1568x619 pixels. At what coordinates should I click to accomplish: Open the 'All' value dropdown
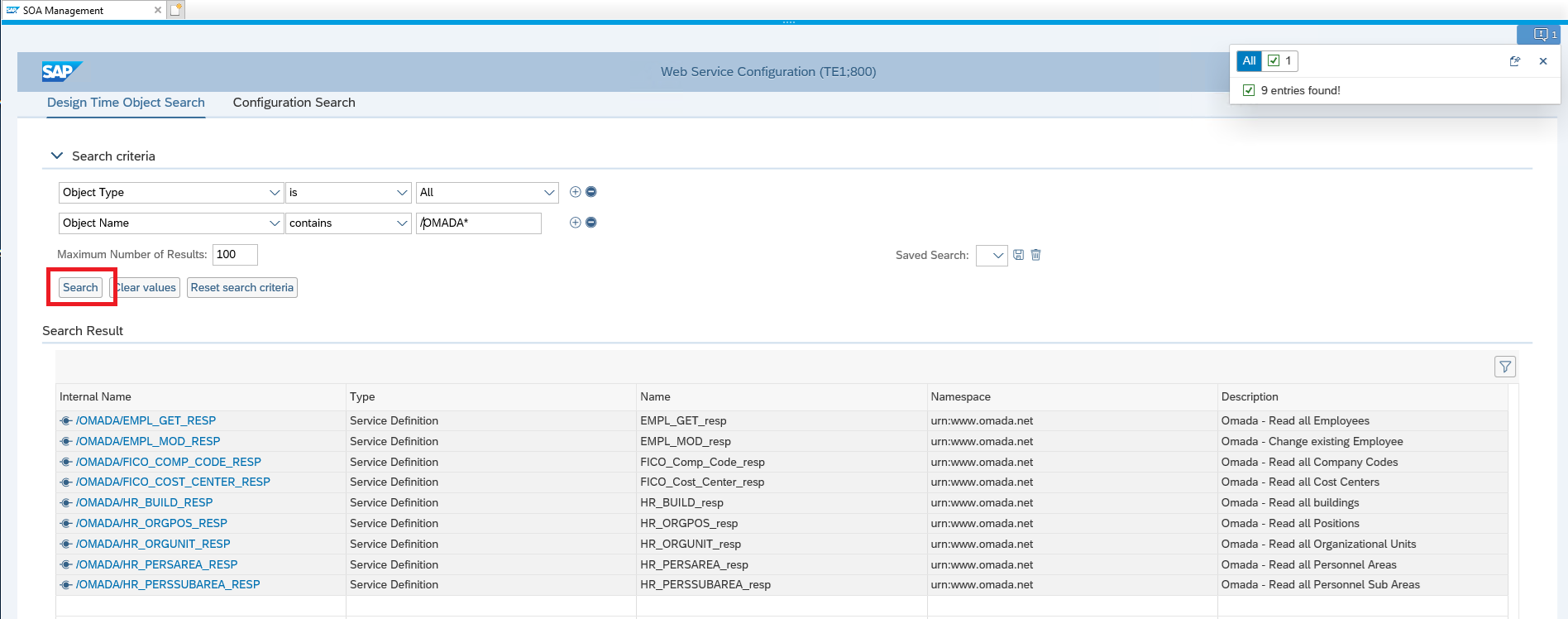tap(549, 193)
